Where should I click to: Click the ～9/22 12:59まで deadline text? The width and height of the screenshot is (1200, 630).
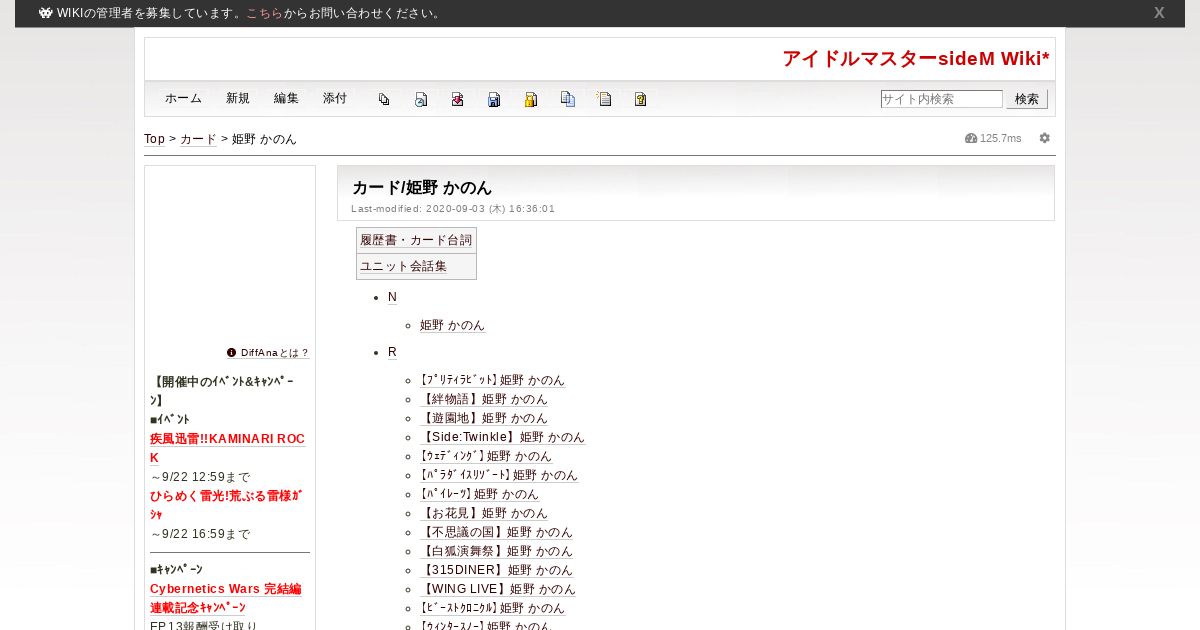(200, 477)
